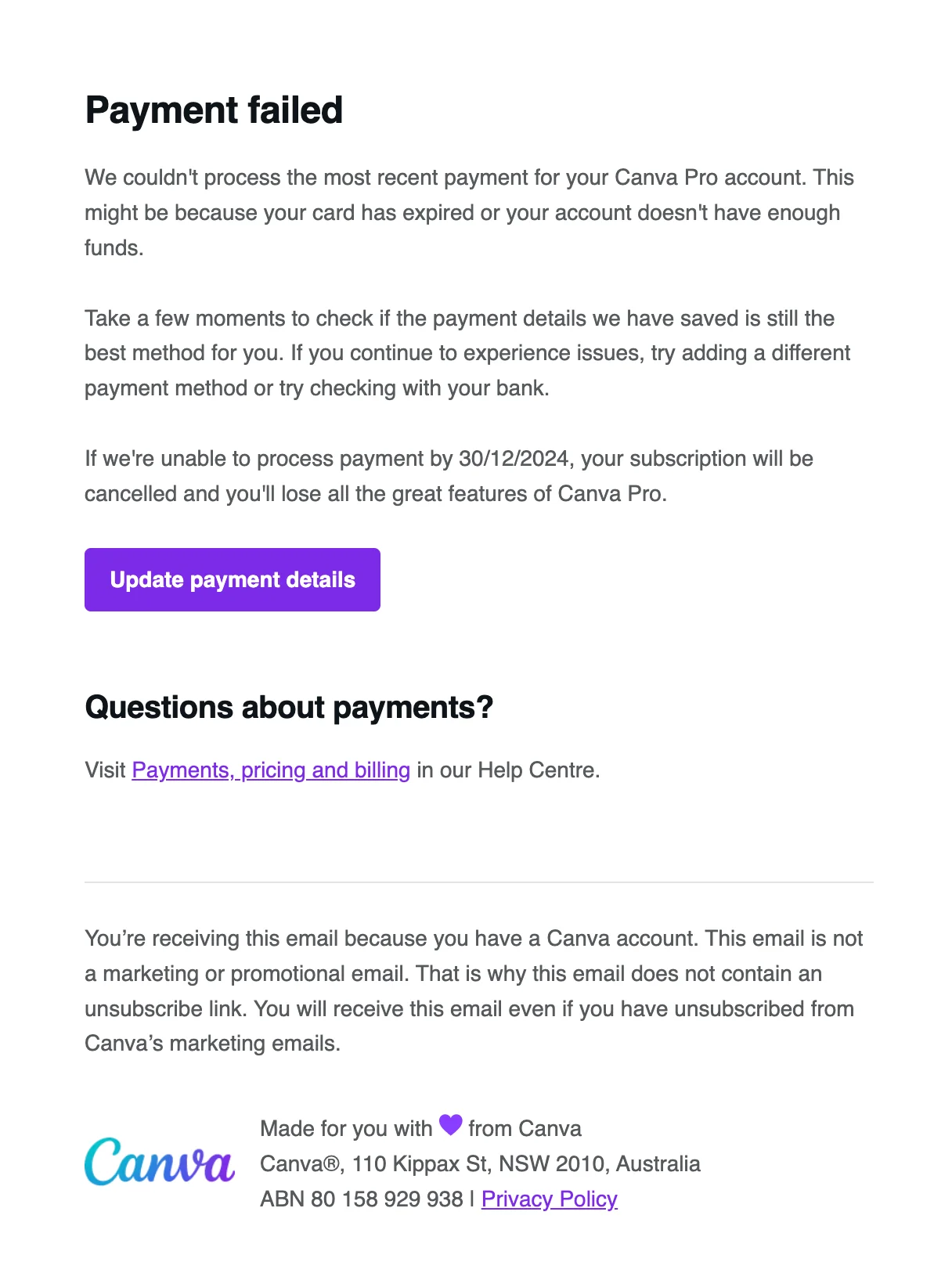Click the Questions about payments? heading

click(290, 706)
